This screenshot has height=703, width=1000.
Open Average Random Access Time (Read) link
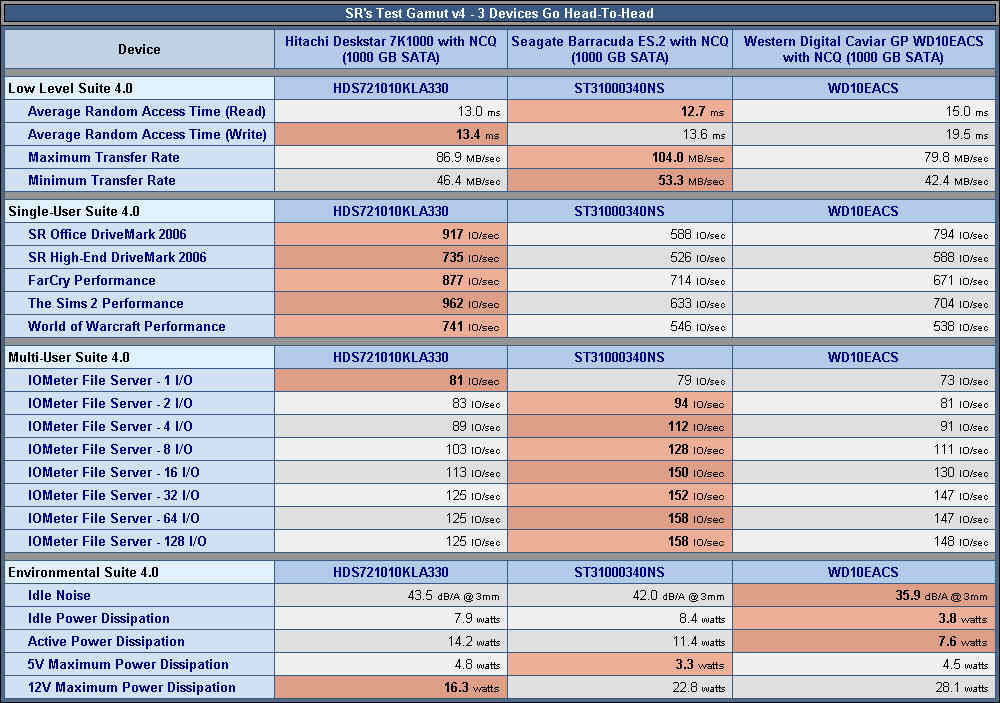point(147,112)
